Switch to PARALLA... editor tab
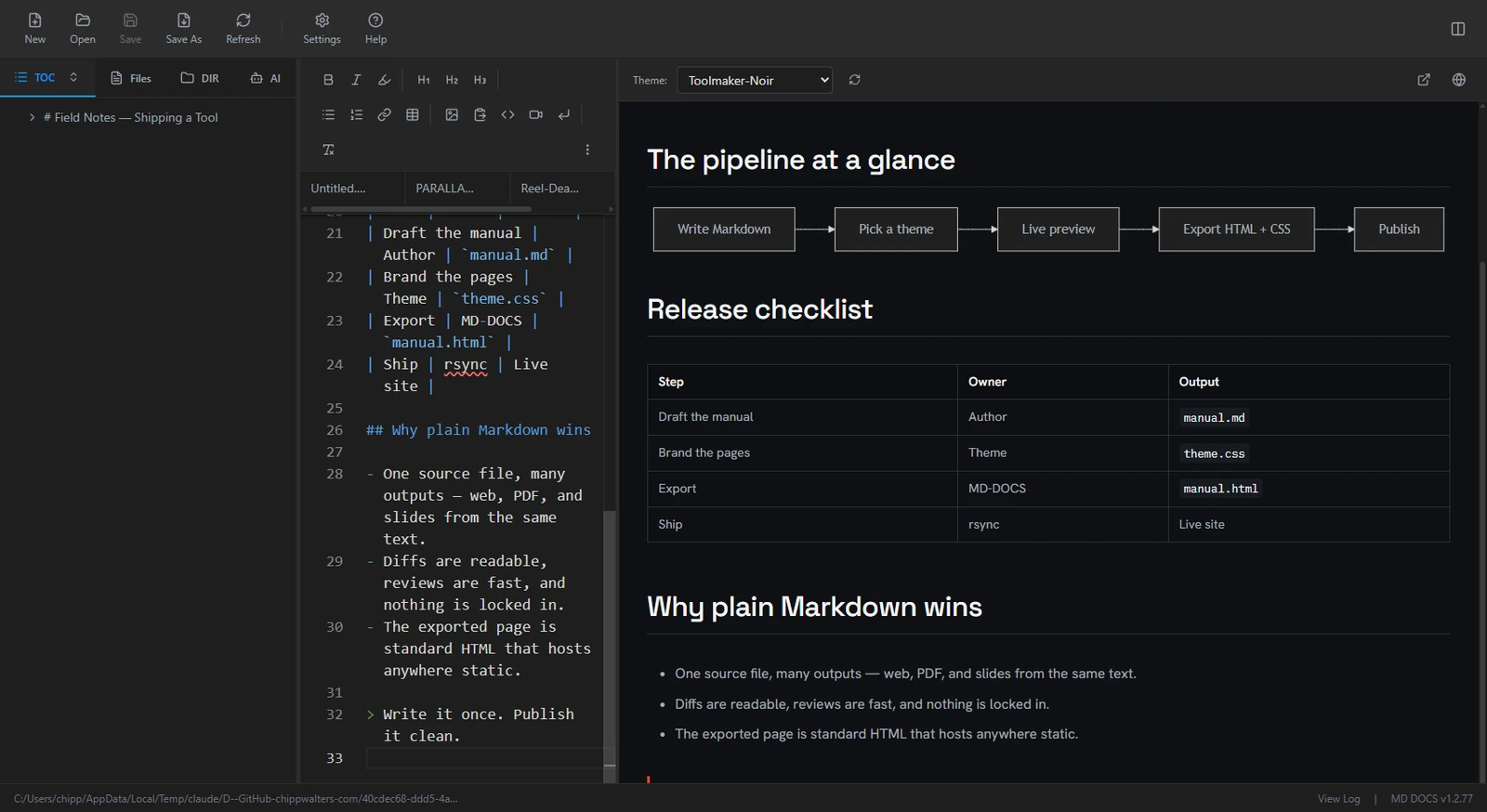The width and height of the screenshot is (1487, 812). coord(456,188)
